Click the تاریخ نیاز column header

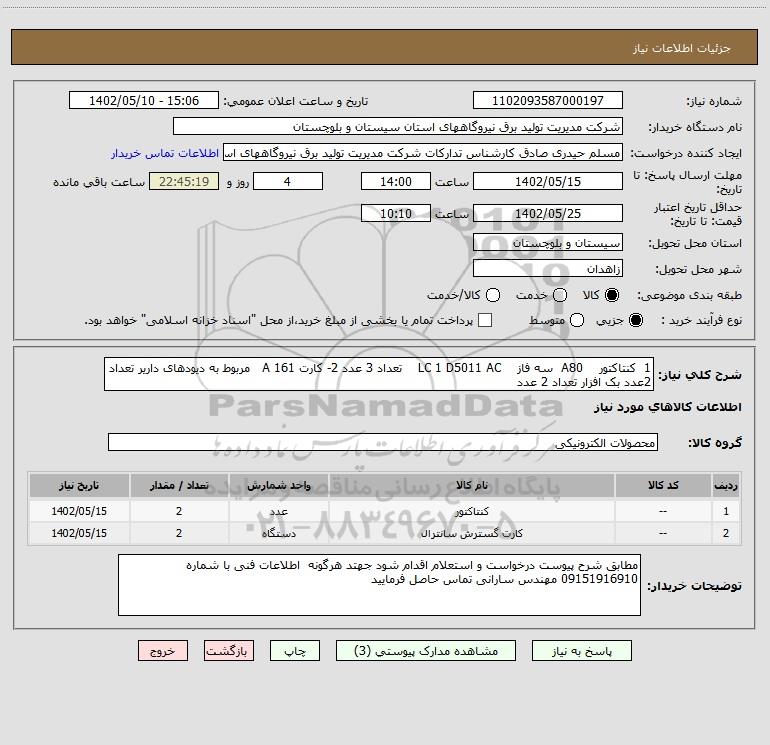[79, 485]
